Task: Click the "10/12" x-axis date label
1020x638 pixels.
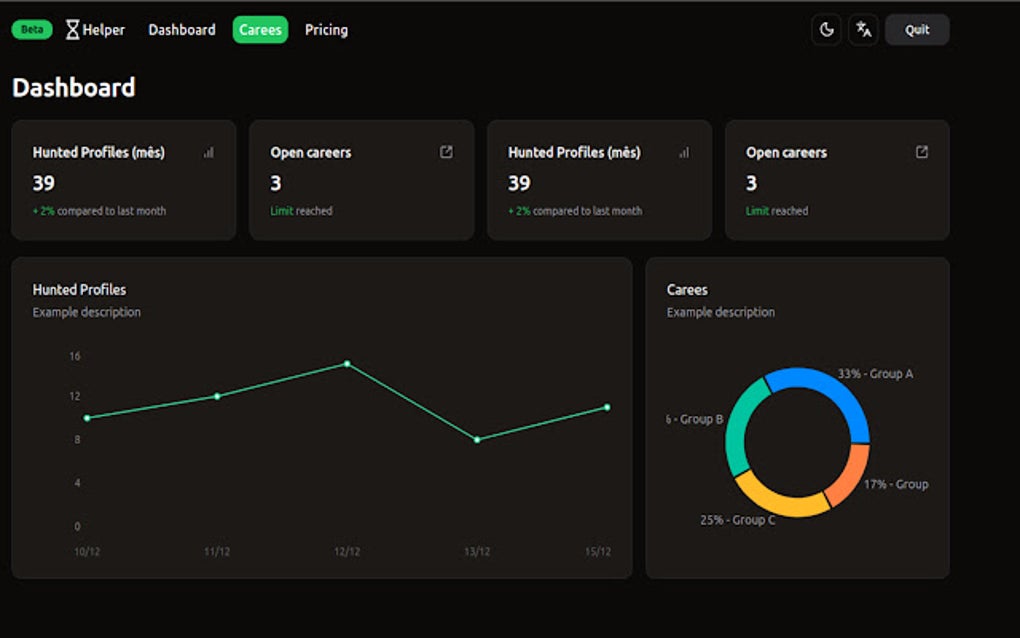Action: tap(87, 552)
